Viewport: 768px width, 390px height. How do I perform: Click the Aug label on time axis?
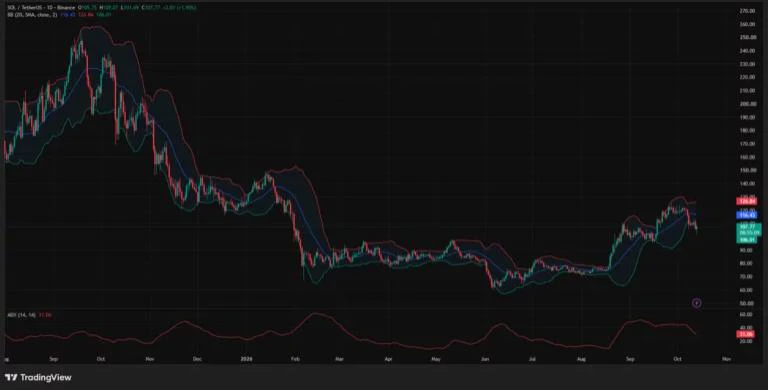(x=581, y=359)
